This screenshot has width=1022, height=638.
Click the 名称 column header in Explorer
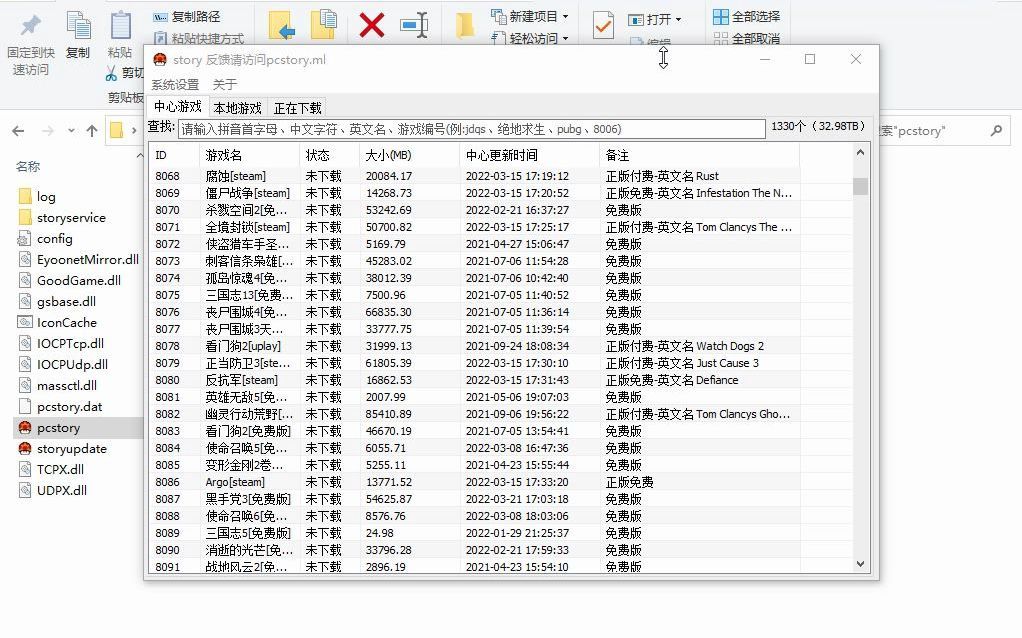tap(28, 166)
